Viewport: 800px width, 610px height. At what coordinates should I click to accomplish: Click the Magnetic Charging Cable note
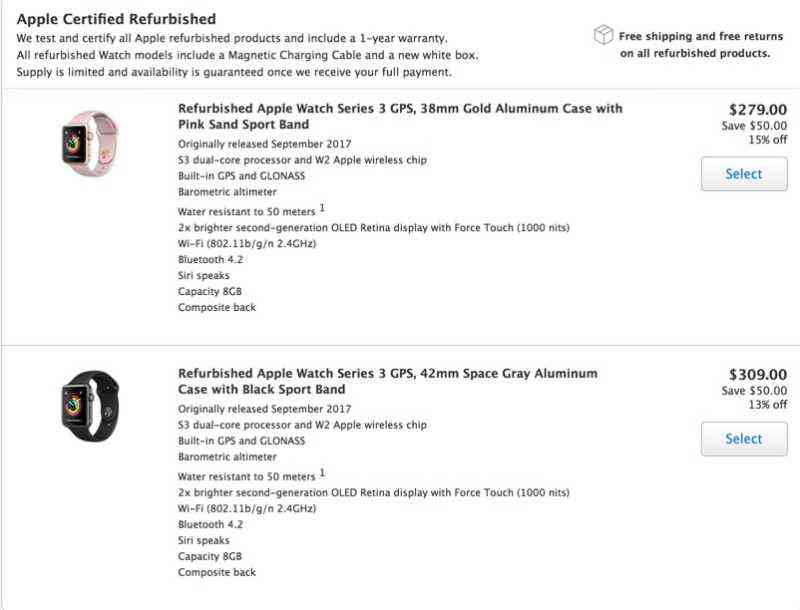coord(247,52)
